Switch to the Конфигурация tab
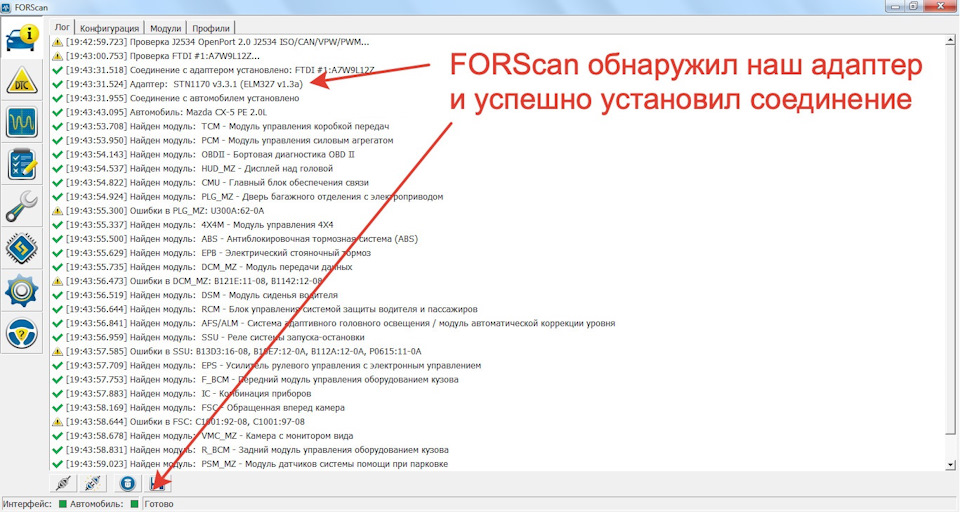960x512 pixels. tap(110, 28)
